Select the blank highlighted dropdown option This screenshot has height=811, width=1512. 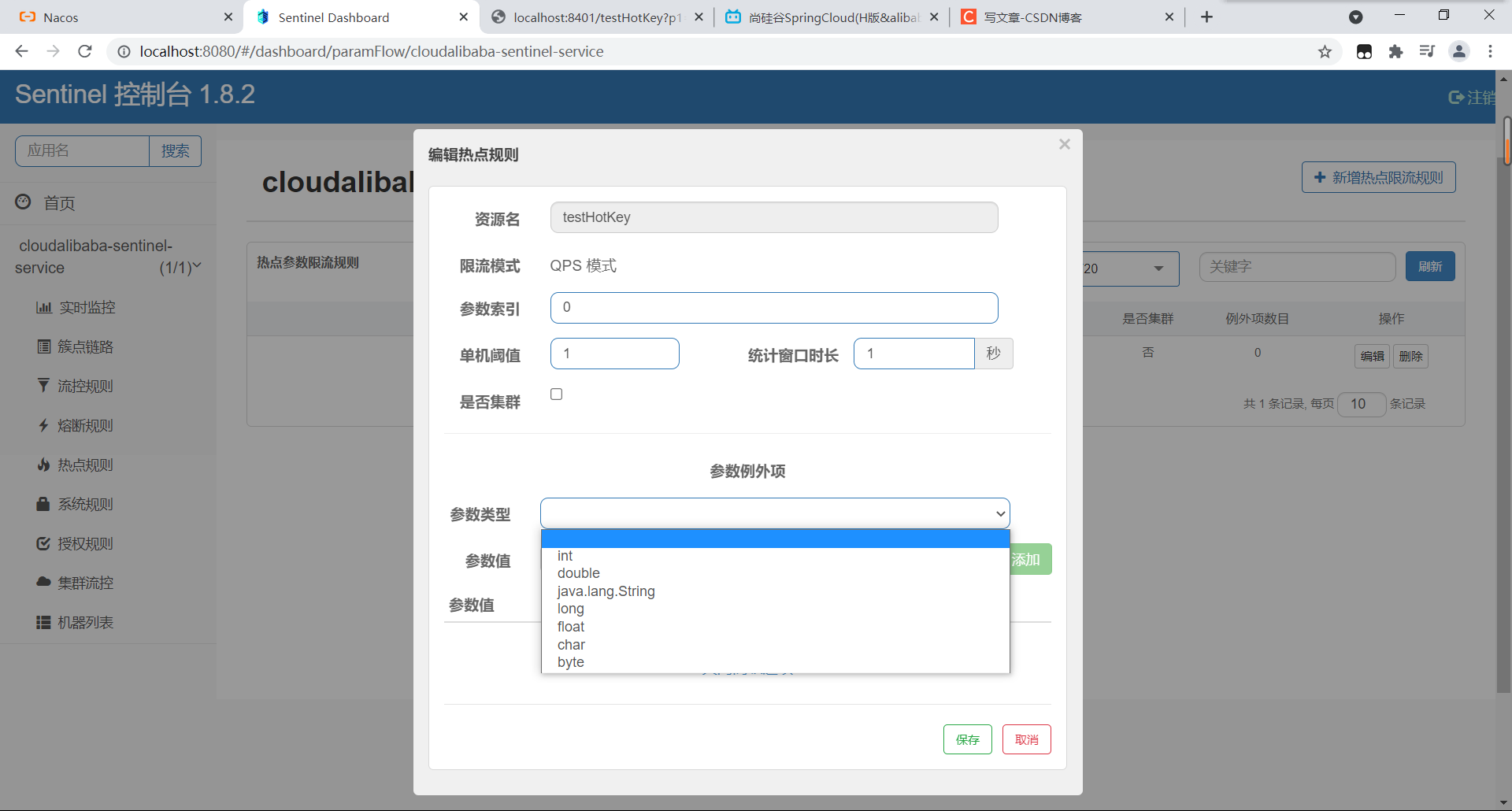(775, 539)
